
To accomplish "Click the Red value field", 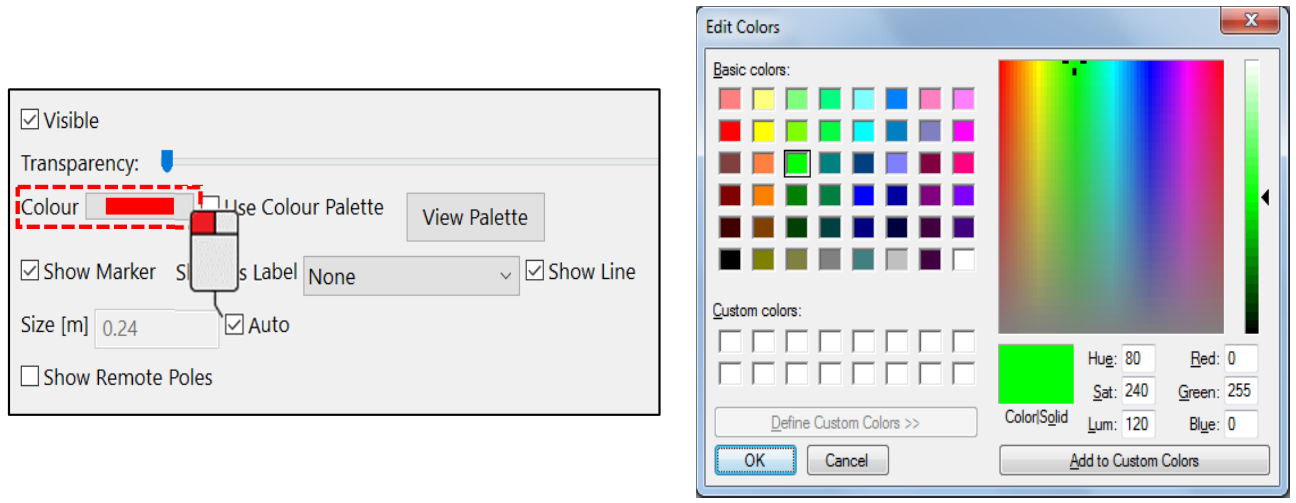I will (1241, 359).
